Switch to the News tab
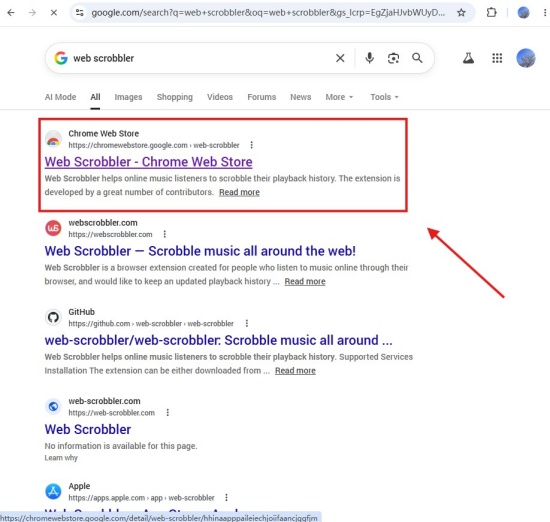The width and height of the screenshot is (550, 522). [301, 97]
